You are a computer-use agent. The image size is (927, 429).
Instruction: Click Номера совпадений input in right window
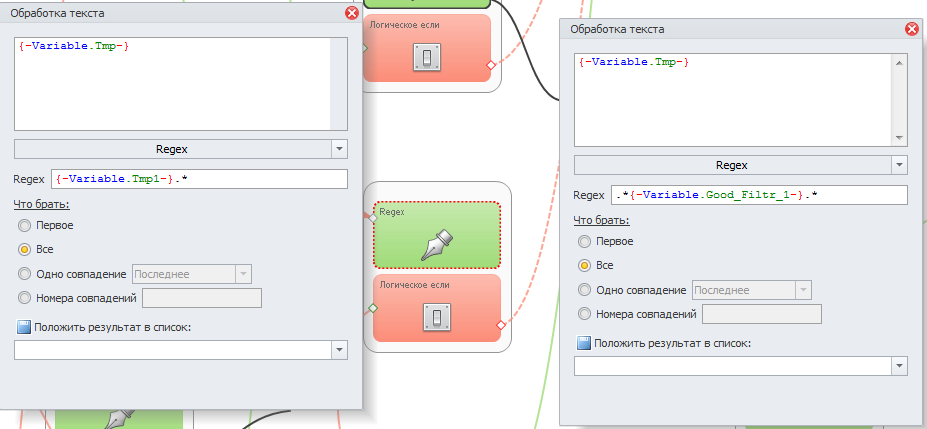click(762, 314)
